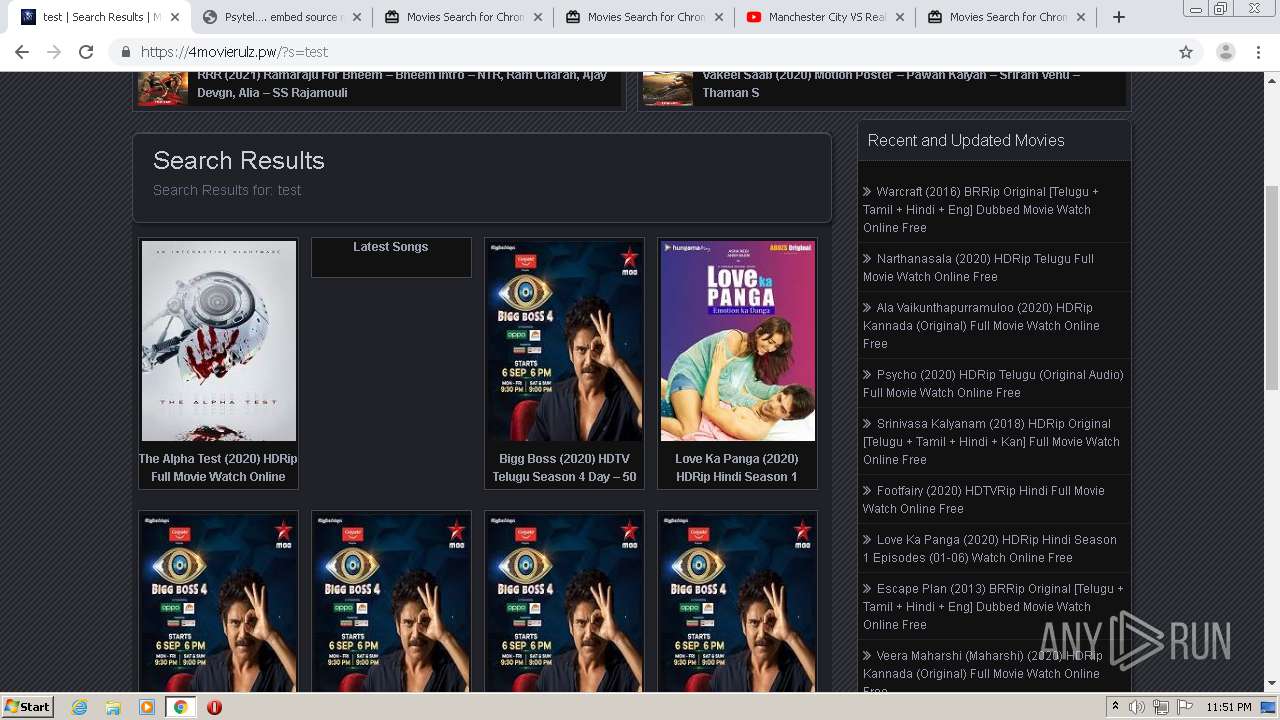This screenshot has height=720, width=1280.
Task: Open Vakeel Saab thumbnail image
Action: [668, 88]
